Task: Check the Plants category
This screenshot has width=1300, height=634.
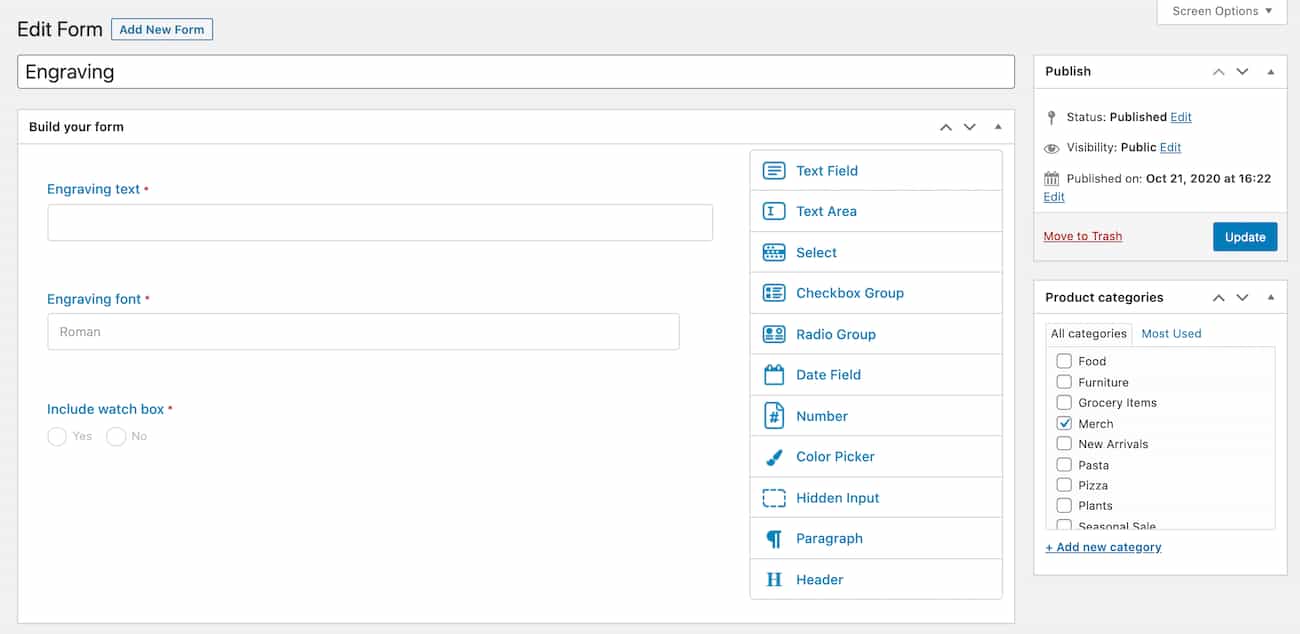Action: 1064,506
